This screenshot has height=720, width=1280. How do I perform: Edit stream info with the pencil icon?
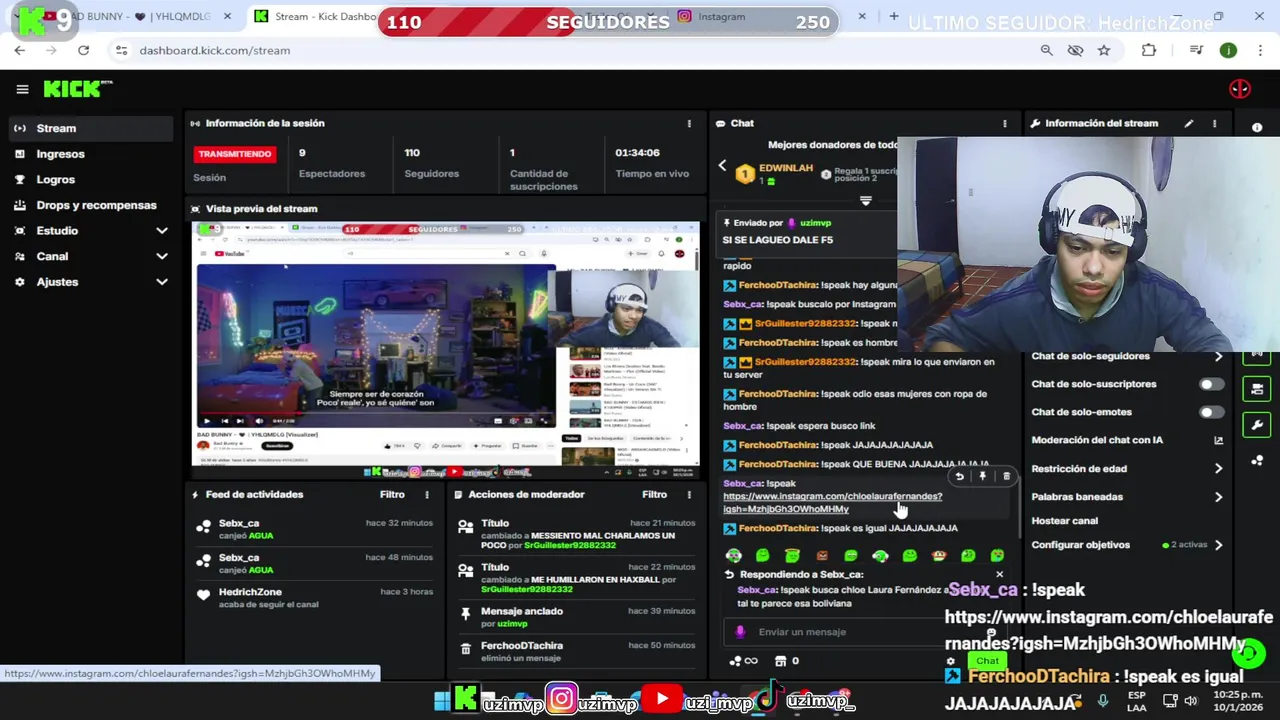pyautogui.click(x=1189, y=123)
